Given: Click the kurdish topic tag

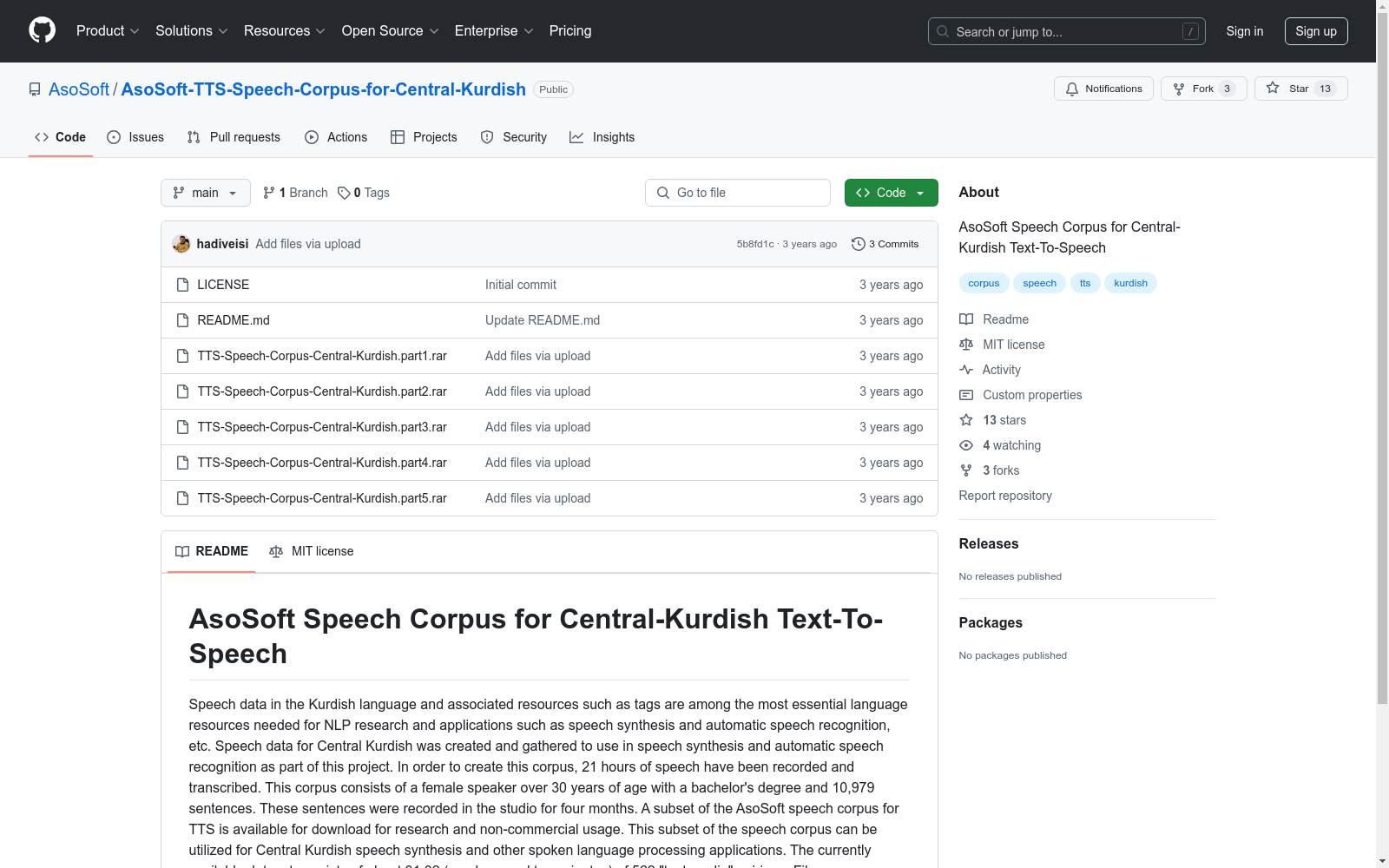Looking at the screenshot, I should pyautogui.click(x=1130, y=283).
